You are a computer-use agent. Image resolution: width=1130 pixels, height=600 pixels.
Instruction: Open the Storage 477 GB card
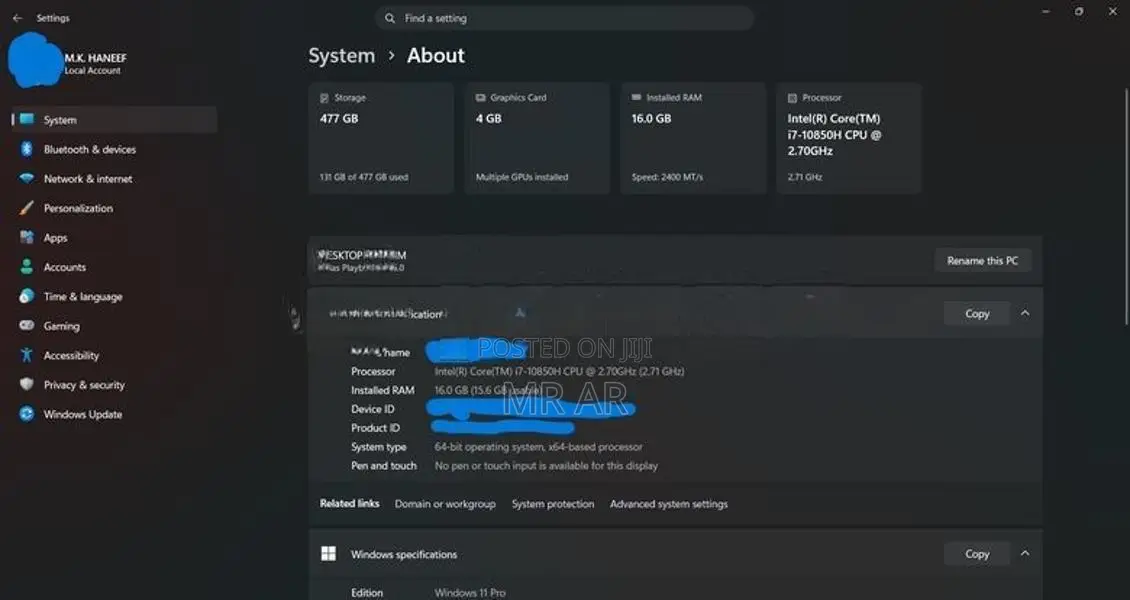381,138
